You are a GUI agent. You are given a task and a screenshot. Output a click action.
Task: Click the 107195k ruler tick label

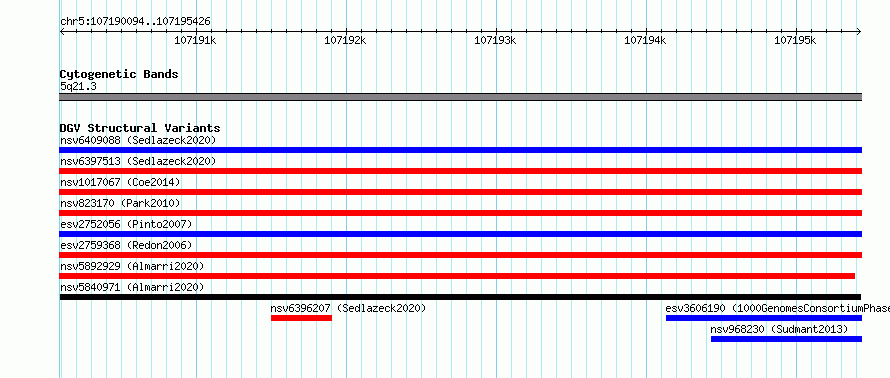coord(795,40)
